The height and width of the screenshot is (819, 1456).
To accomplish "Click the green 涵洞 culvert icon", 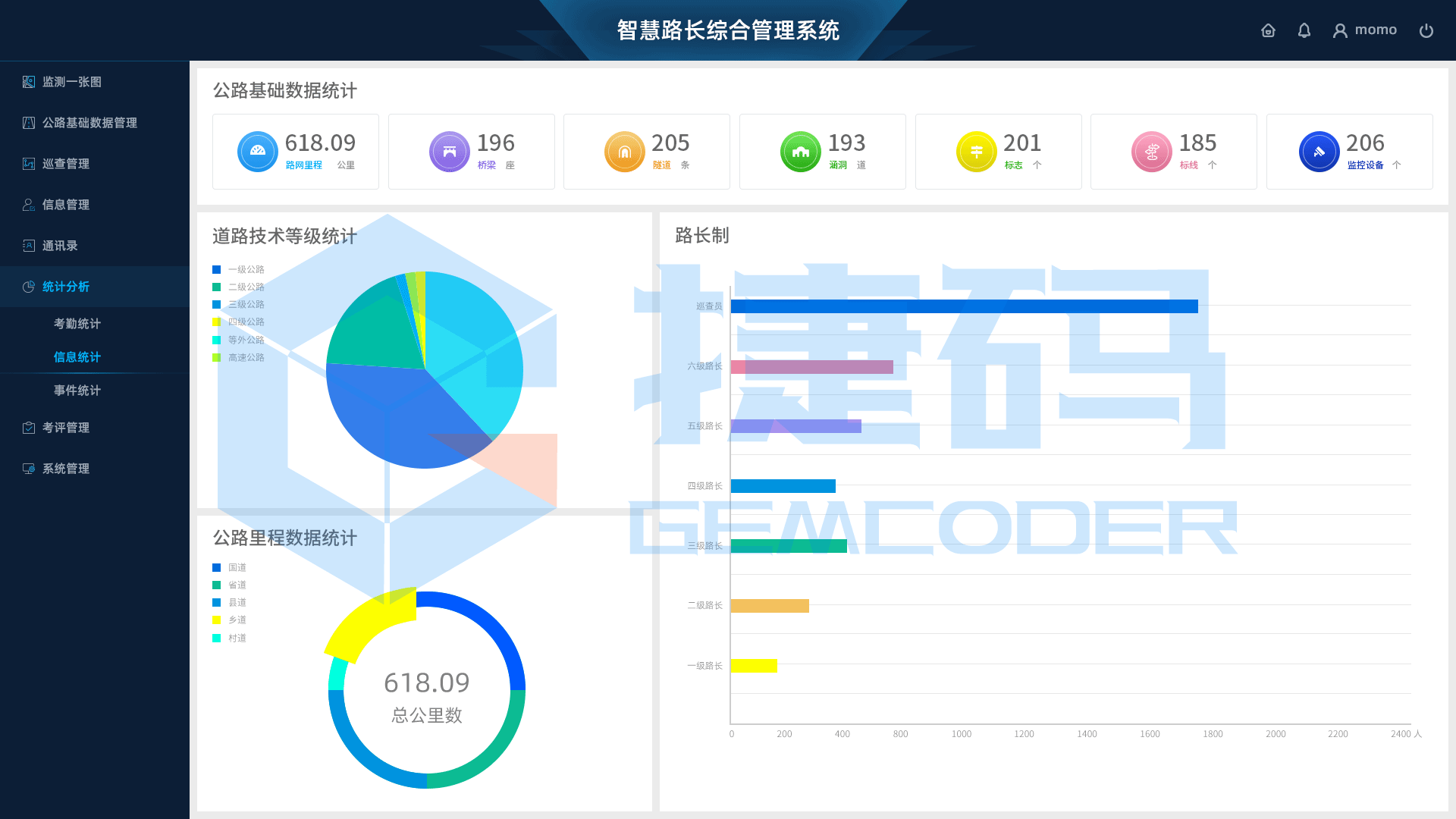I will 801,152.
